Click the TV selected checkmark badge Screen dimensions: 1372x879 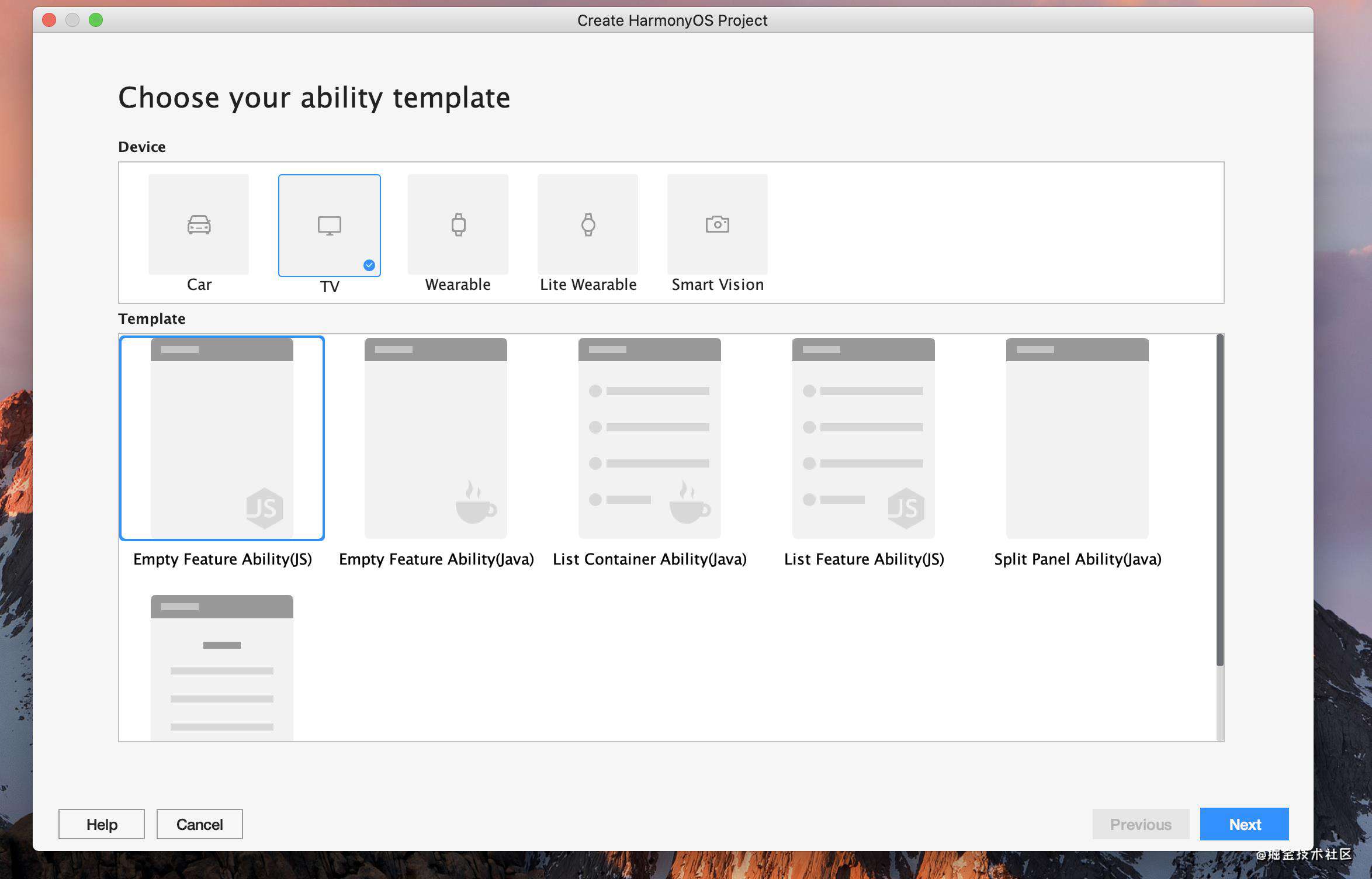coord(369,265)
